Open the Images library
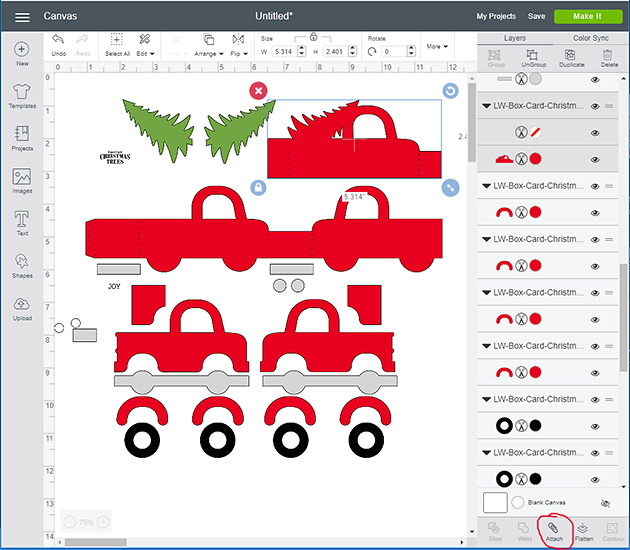Screen dimensions: 630x550 (x=22, y=181)
